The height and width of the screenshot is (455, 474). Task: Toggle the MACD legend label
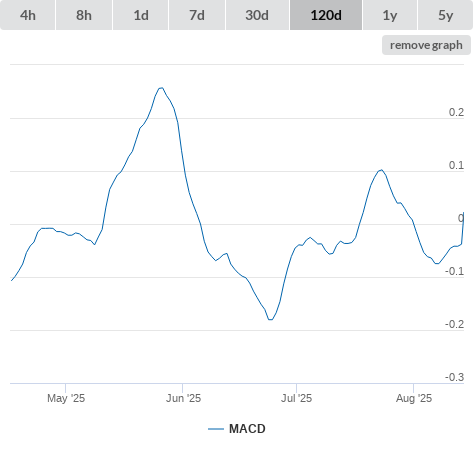(247, 429)
